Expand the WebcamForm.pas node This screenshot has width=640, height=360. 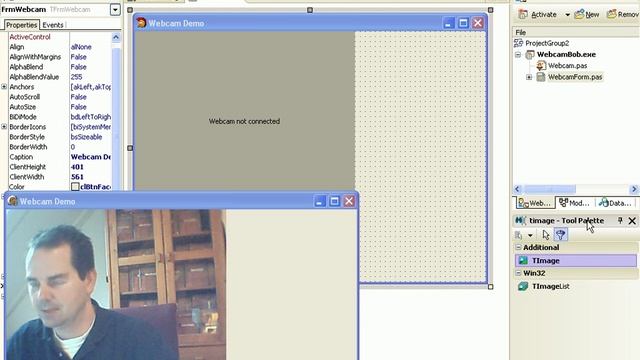529,77
